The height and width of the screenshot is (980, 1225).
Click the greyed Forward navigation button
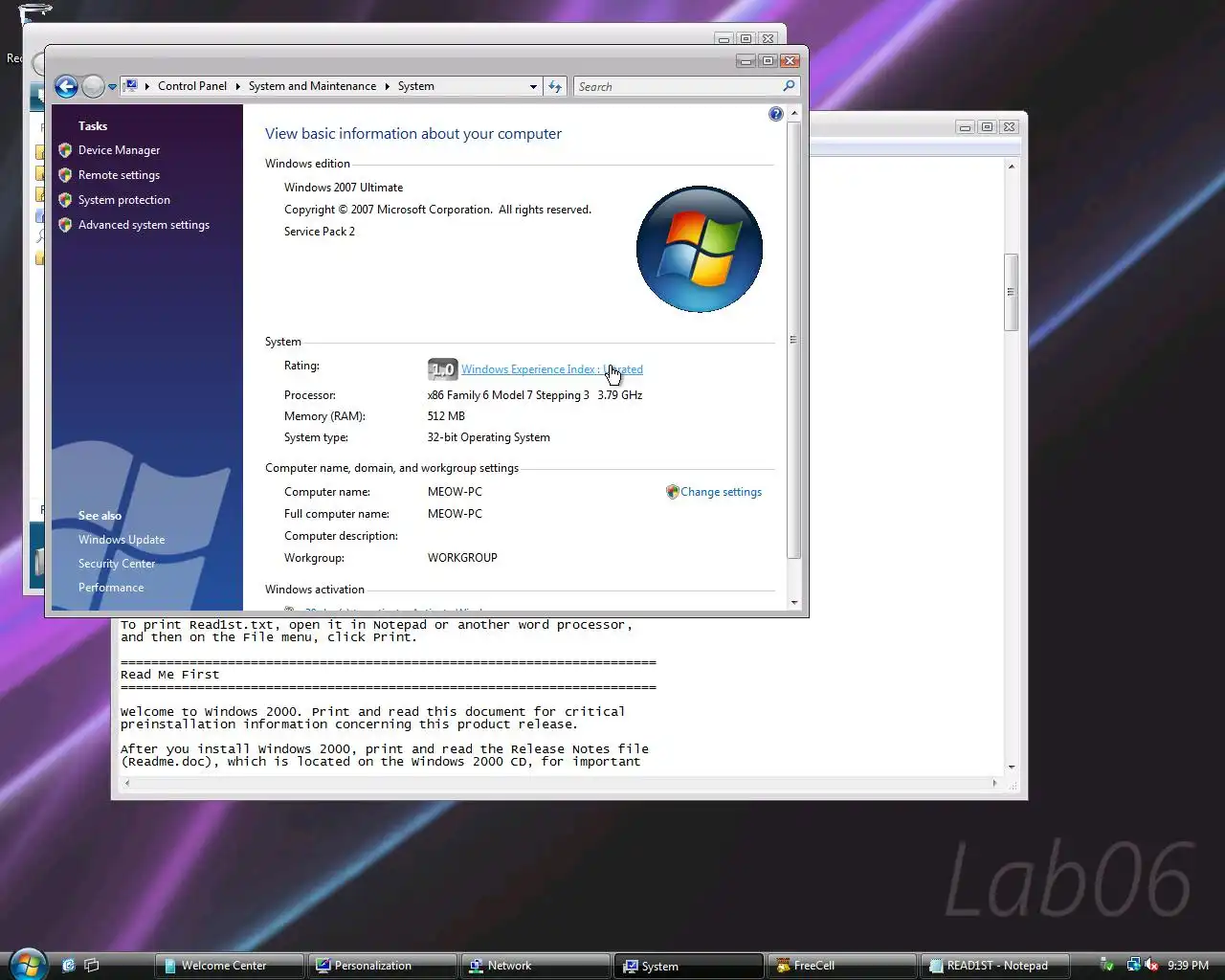pyautogui.click(x=93, y=87)
